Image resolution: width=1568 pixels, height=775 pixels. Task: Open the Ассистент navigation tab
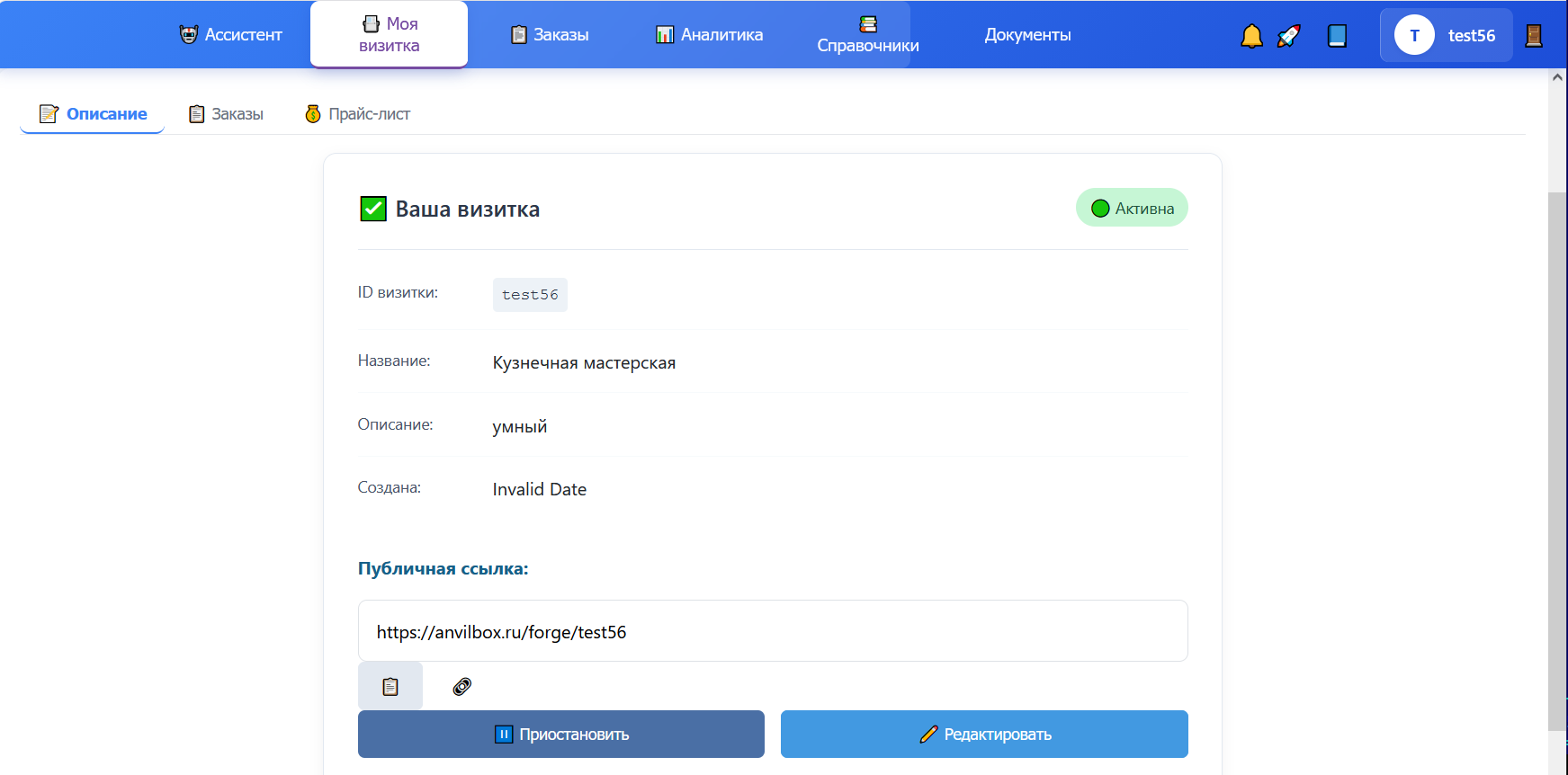pyautogui.click(x=231, y=35)
